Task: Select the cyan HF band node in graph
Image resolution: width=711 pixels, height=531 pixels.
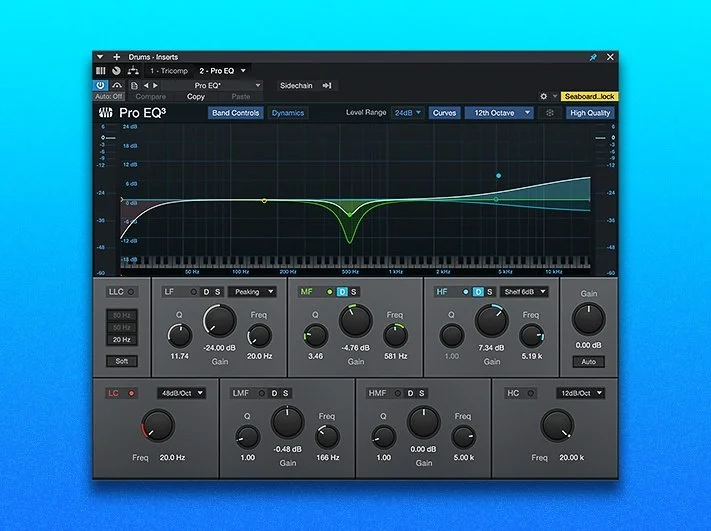Action: coord(498,176)
